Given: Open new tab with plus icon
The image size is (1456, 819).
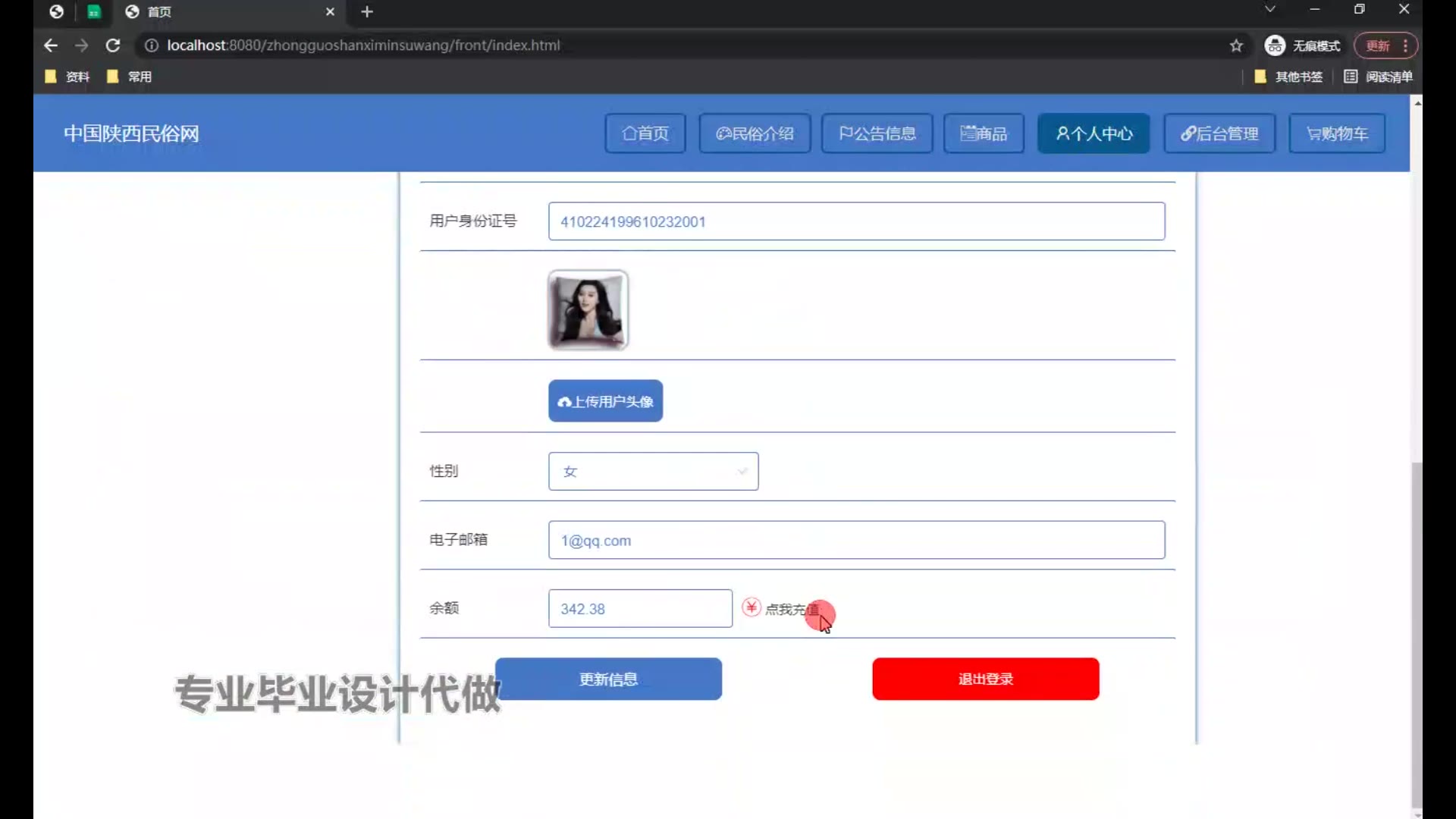Looking at the screenshot, I should [367, 12].
